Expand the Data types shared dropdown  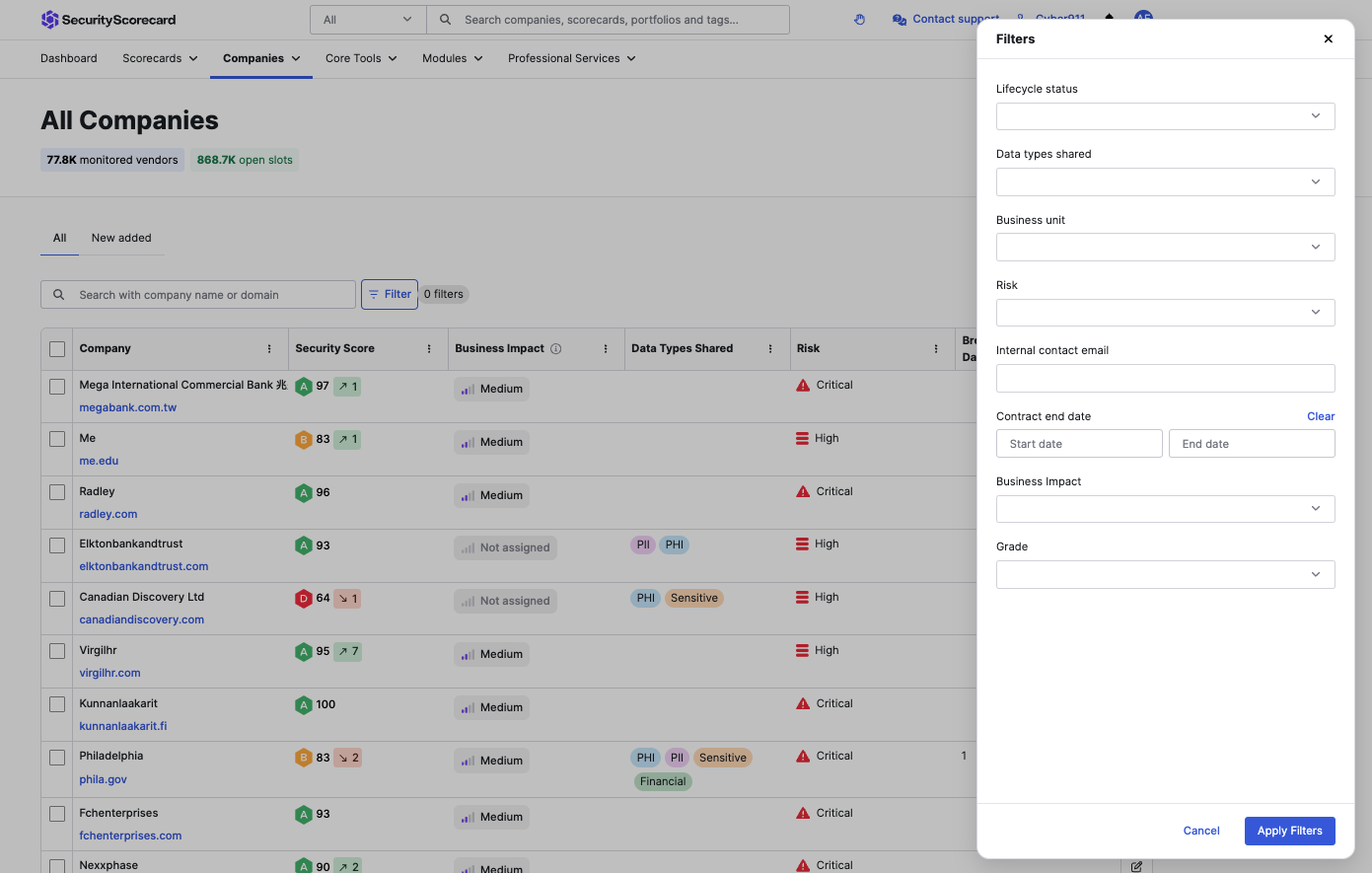click(x=1166, y=182)
